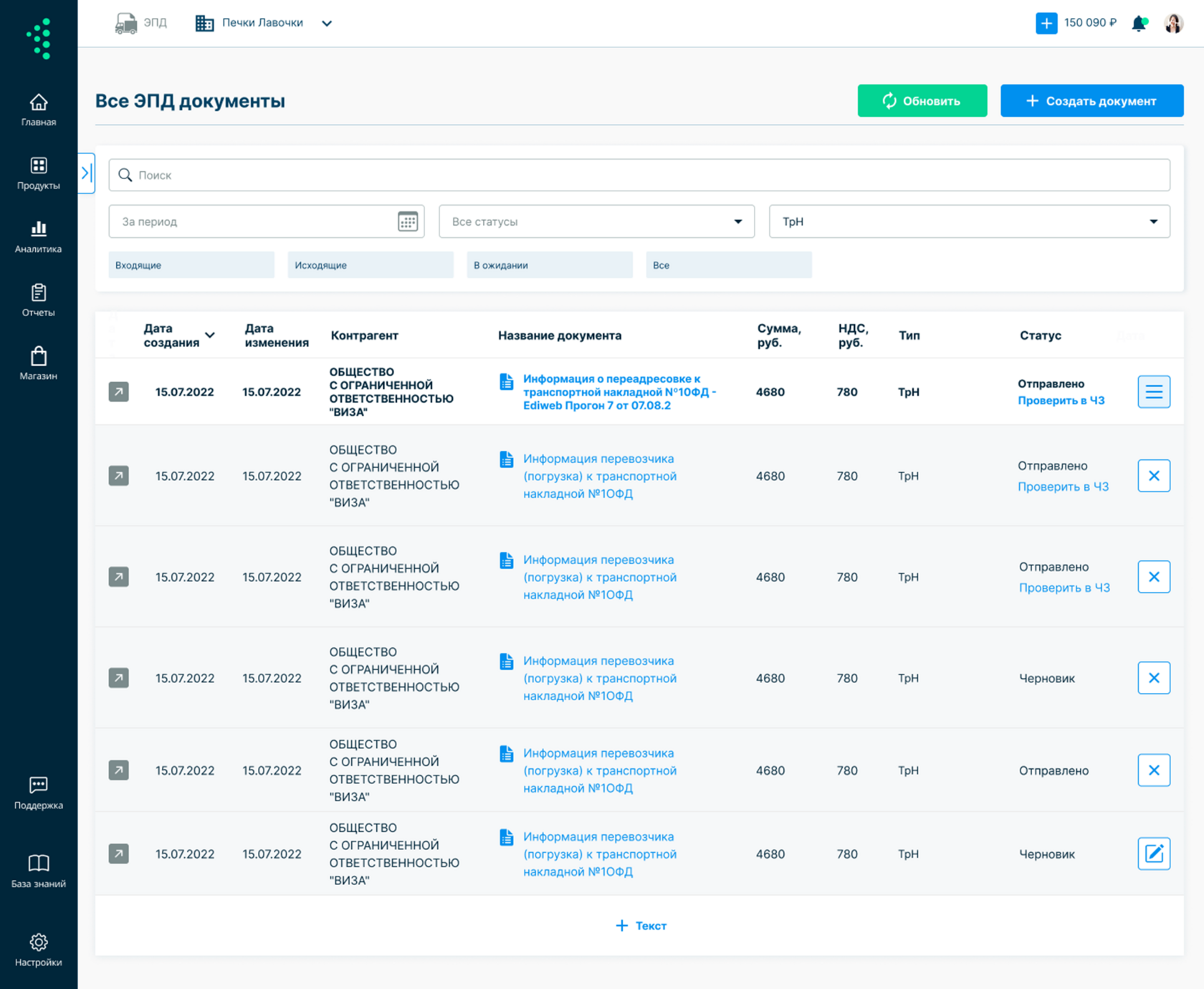Open the ТрН type dropdown

click(969, 221)
